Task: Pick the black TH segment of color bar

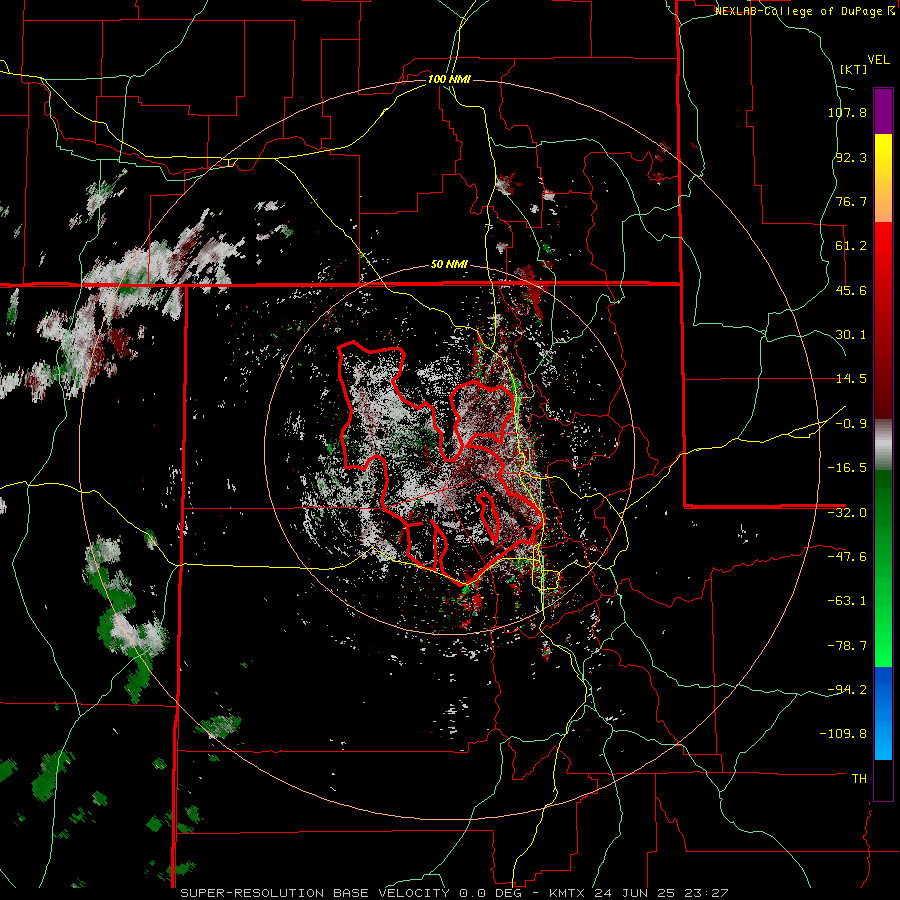Action: pyautogui.click(x=883, y=779)
